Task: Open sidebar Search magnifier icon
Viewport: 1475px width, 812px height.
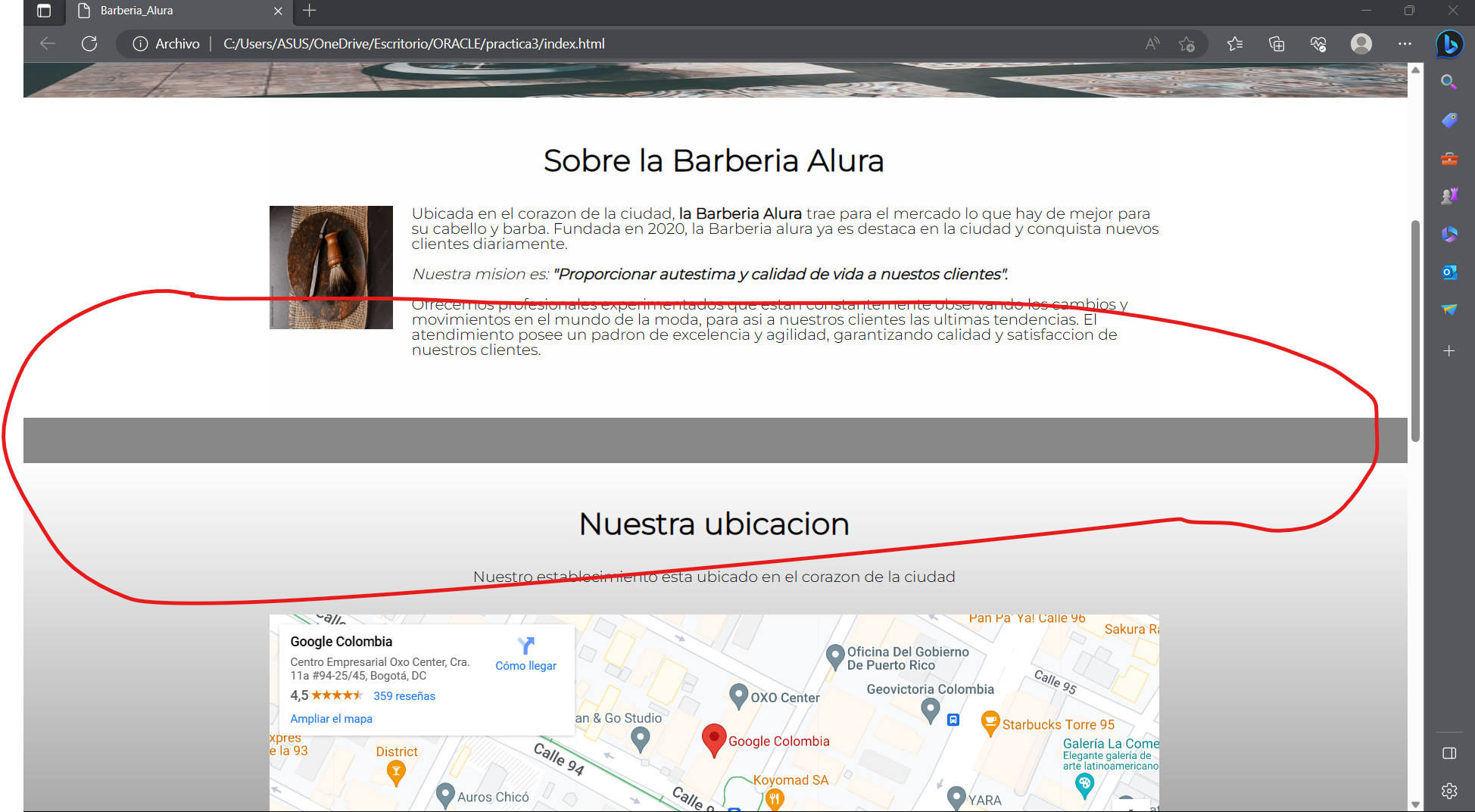Action: click(1448, 82)
